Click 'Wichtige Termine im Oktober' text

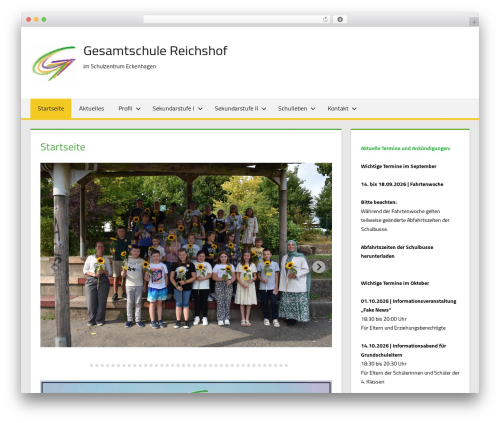(395, 283)
